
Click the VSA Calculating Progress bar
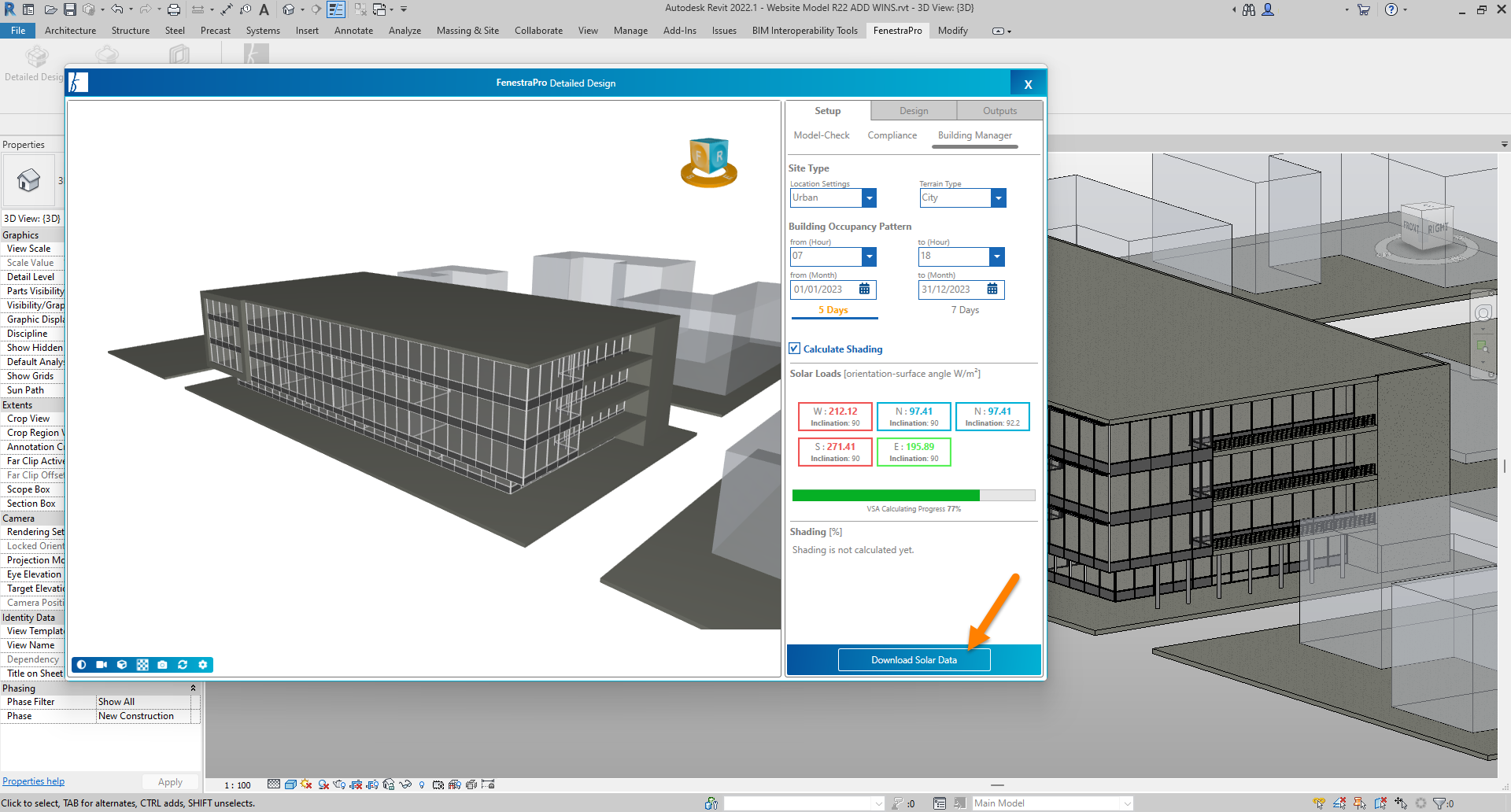pyautogui.click(x=914, y=496)
